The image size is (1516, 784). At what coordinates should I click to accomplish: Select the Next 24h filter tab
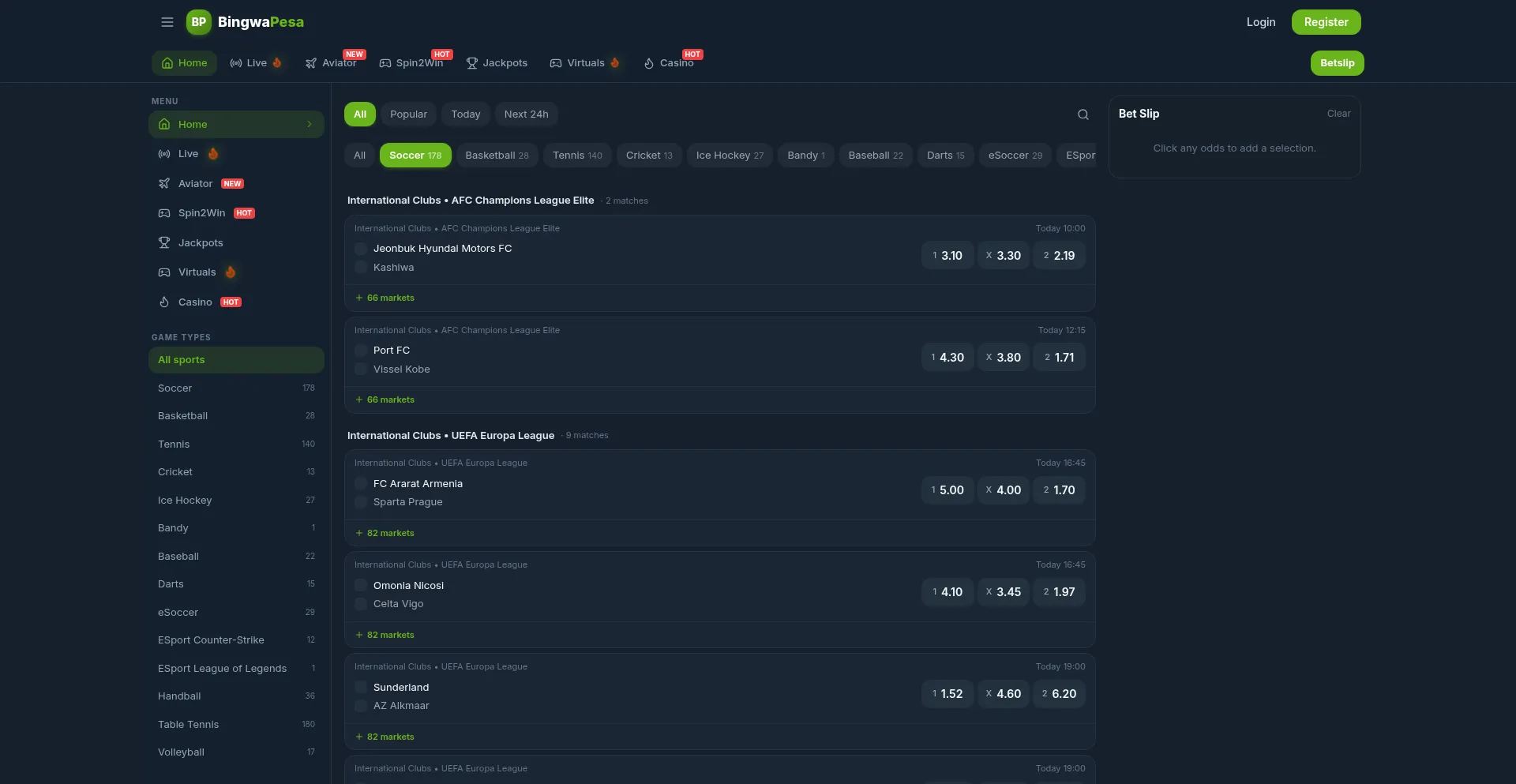click(527, 114)
